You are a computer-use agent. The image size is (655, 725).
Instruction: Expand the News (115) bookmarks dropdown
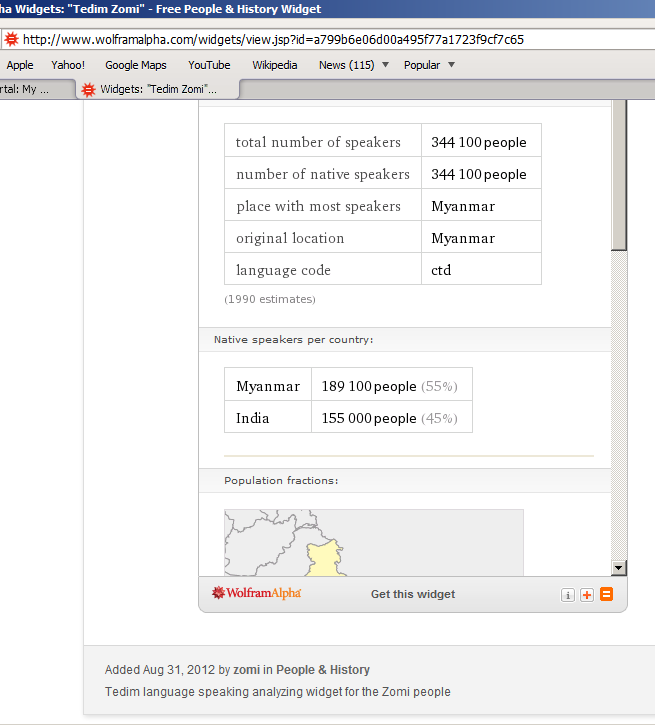click(385, 65)
